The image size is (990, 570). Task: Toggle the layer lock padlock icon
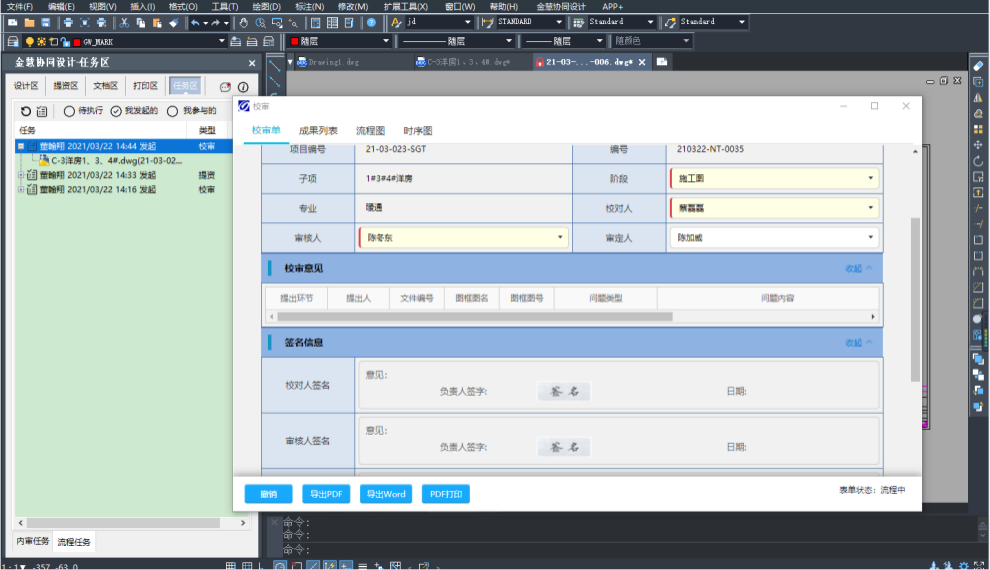coord(65,42)
